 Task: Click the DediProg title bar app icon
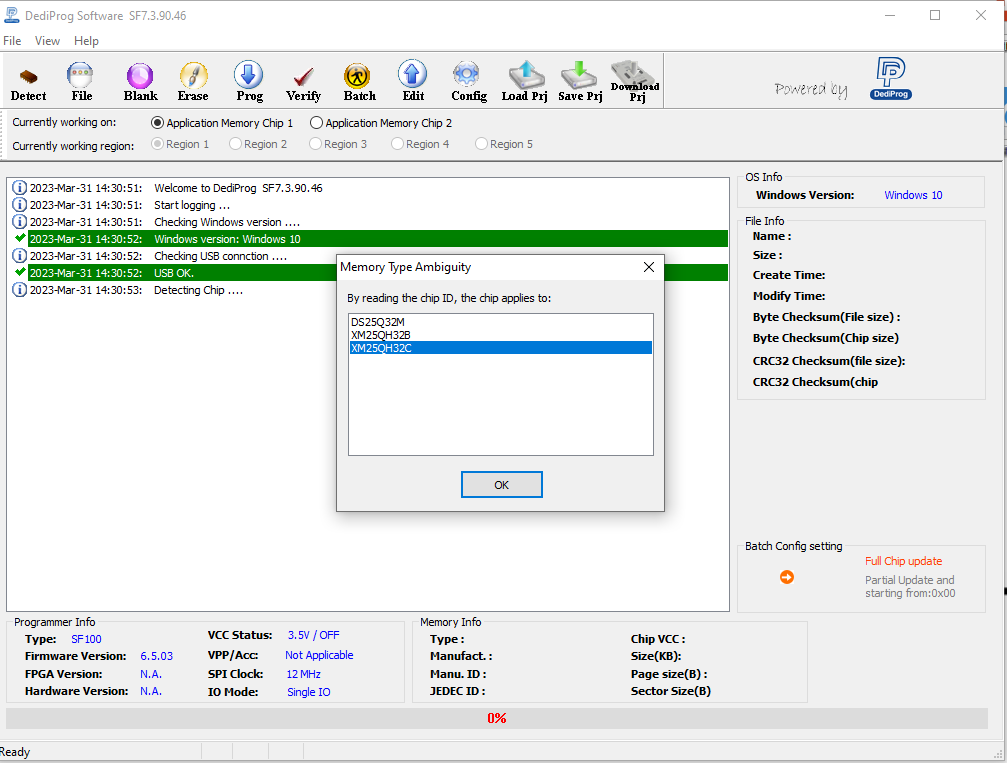coord(12,15)
